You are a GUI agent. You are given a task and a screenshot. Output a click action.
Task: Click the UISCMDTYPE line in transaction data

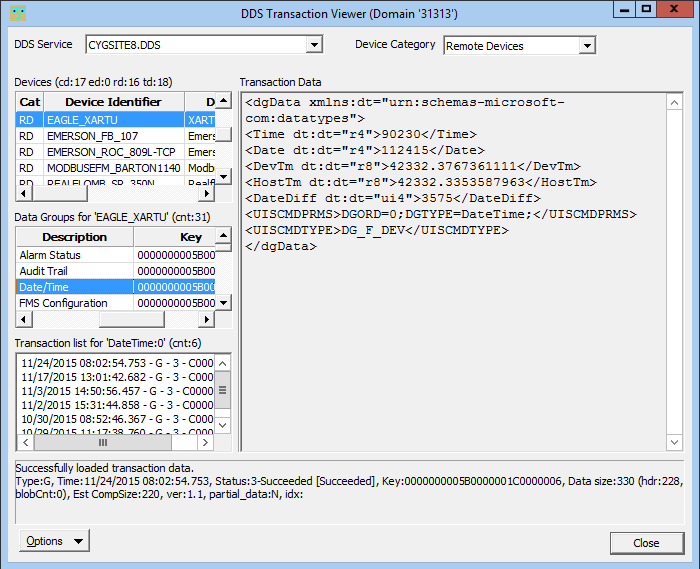coord(377,230)
